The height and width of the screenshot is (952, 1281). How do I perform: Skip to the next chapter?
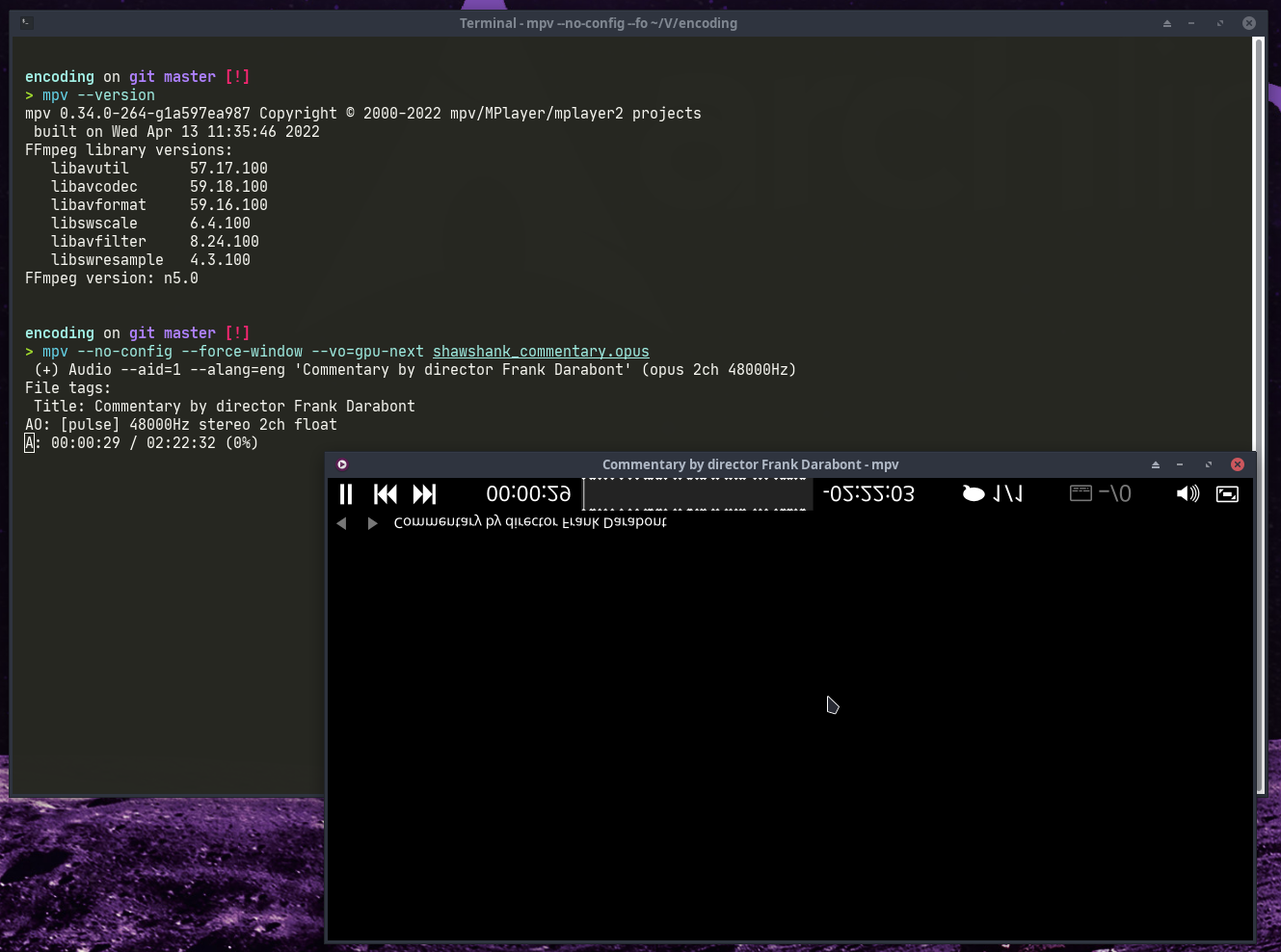tap(423, 493)
